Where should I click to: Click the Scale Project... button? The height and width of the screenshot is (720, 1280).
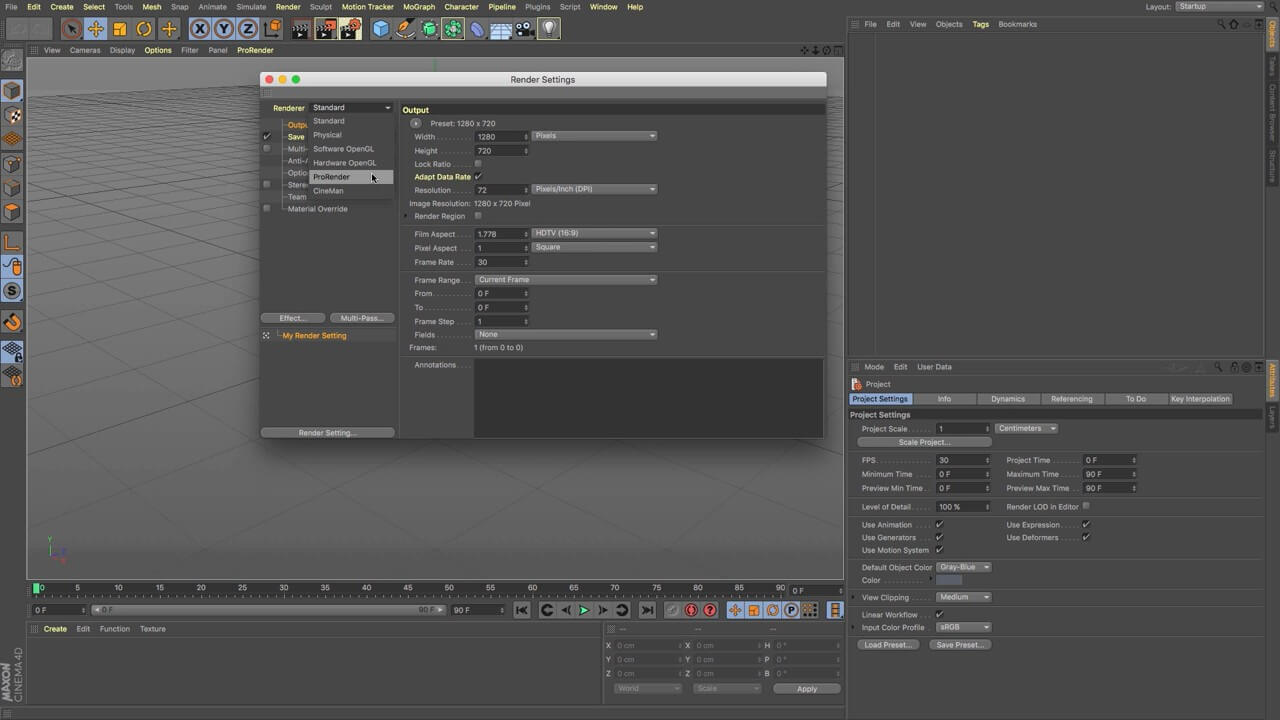tap(924, 442)
